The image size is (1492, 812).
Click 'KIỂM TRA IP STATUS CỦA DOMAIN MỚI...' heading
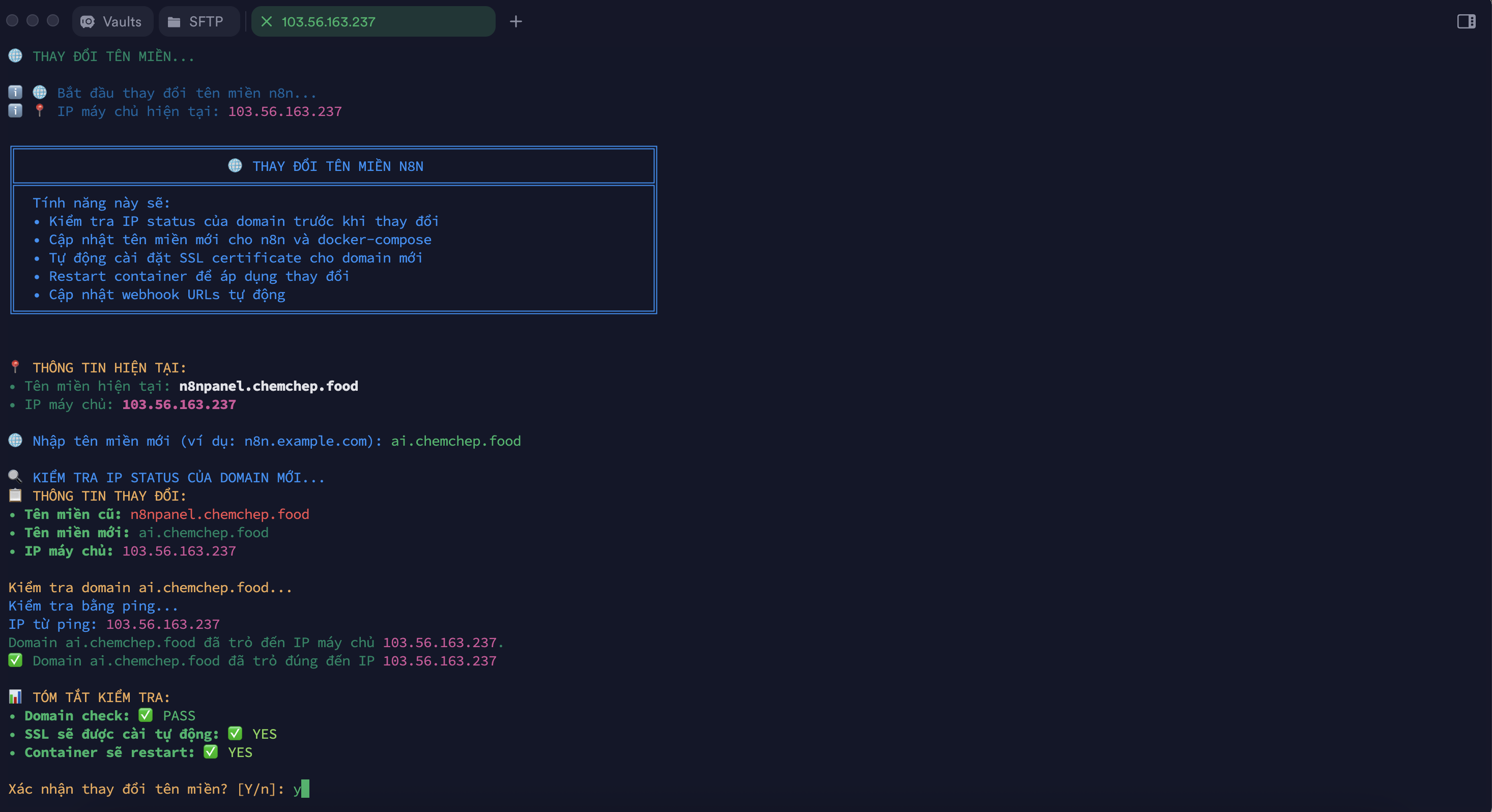point(179,477)
